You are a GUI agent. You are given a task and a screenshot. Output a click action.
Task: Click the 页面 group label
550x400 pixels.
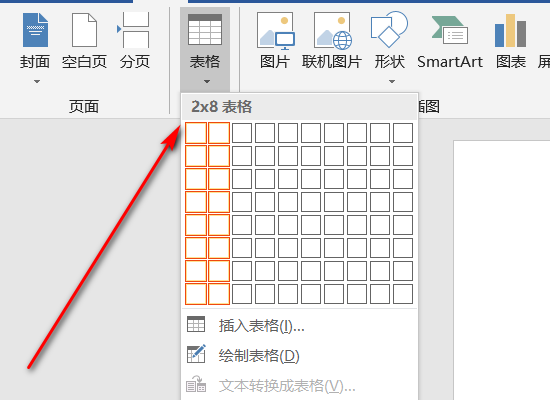tap(84, 106)
